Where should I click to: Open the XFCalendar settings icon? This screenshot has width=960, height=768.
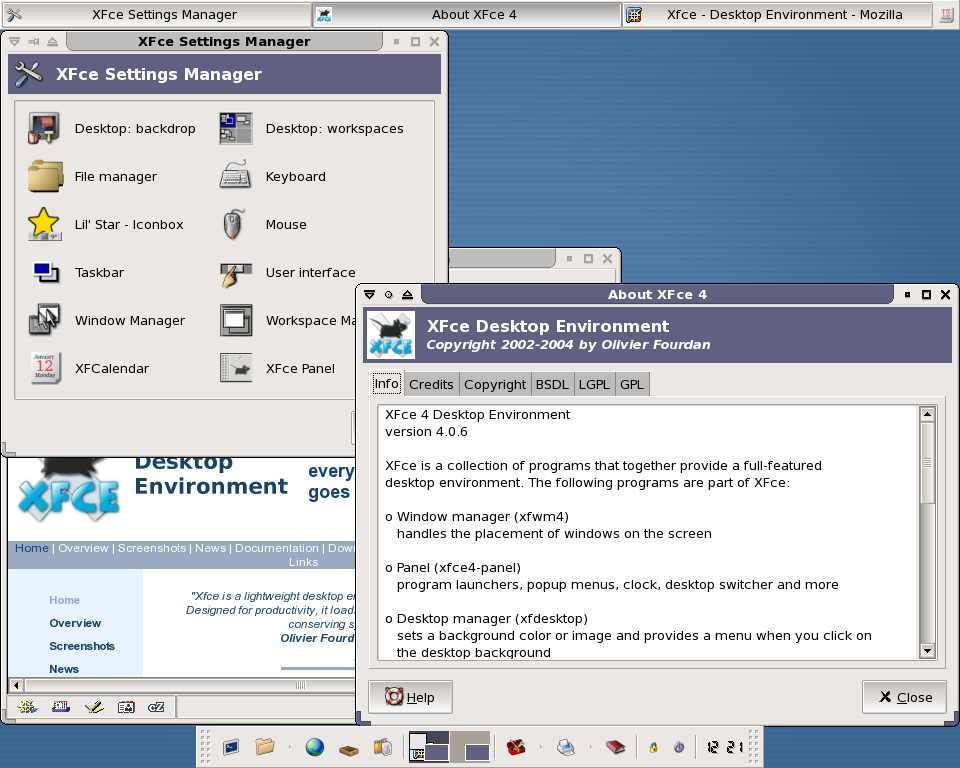point(45,367)
